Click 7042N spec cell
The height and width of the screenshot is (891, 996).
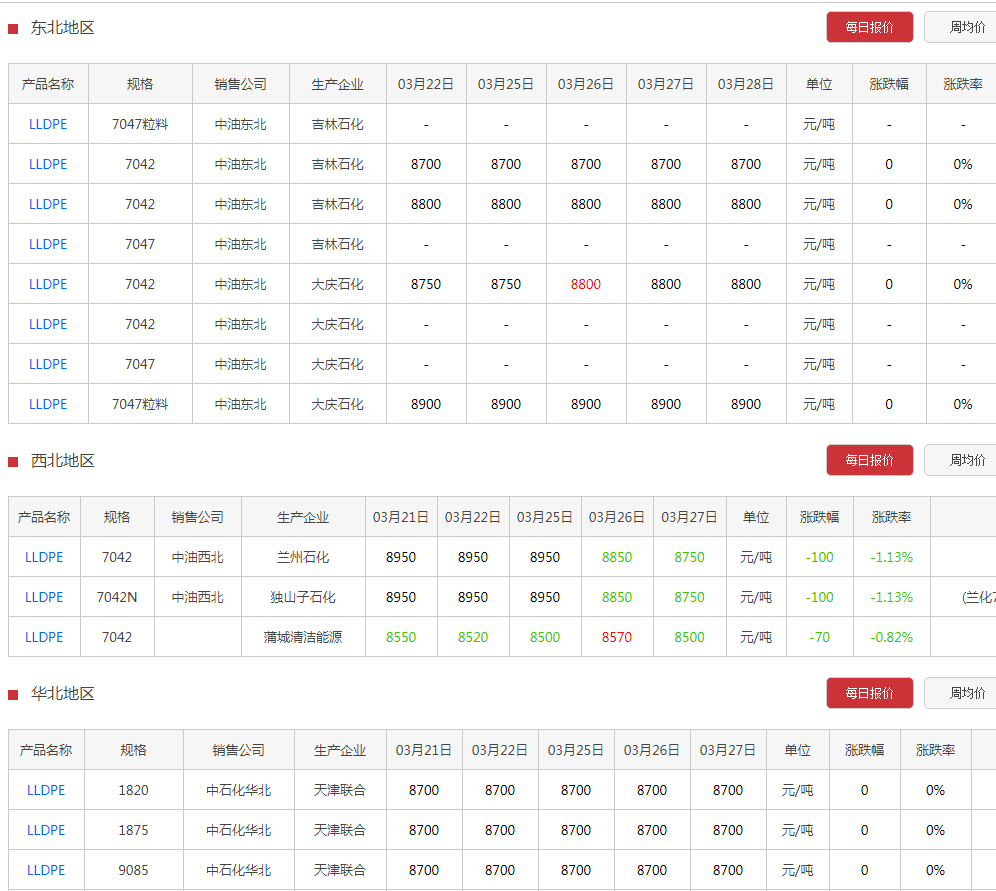pyautogui.click(x=117, y=598)
